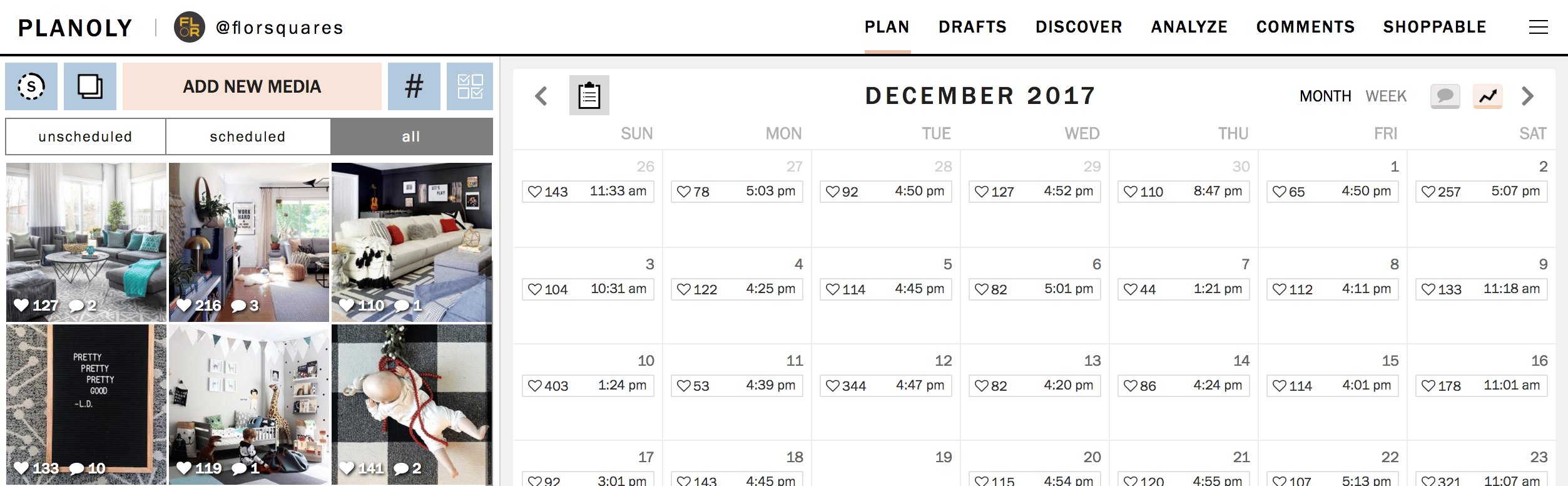Open the hamburger menu
The image size is (1568, 486).
(1538, 27)
